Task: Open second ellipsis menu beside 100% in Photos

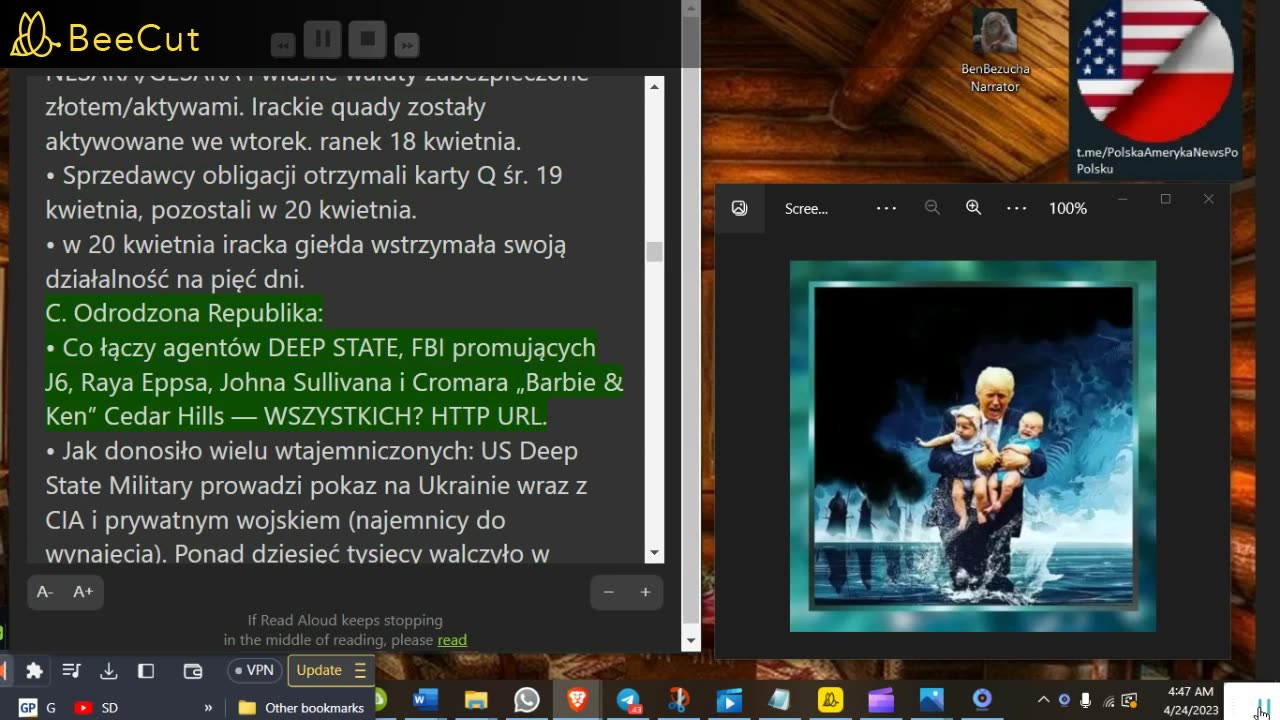Action: click(1017, 208)
